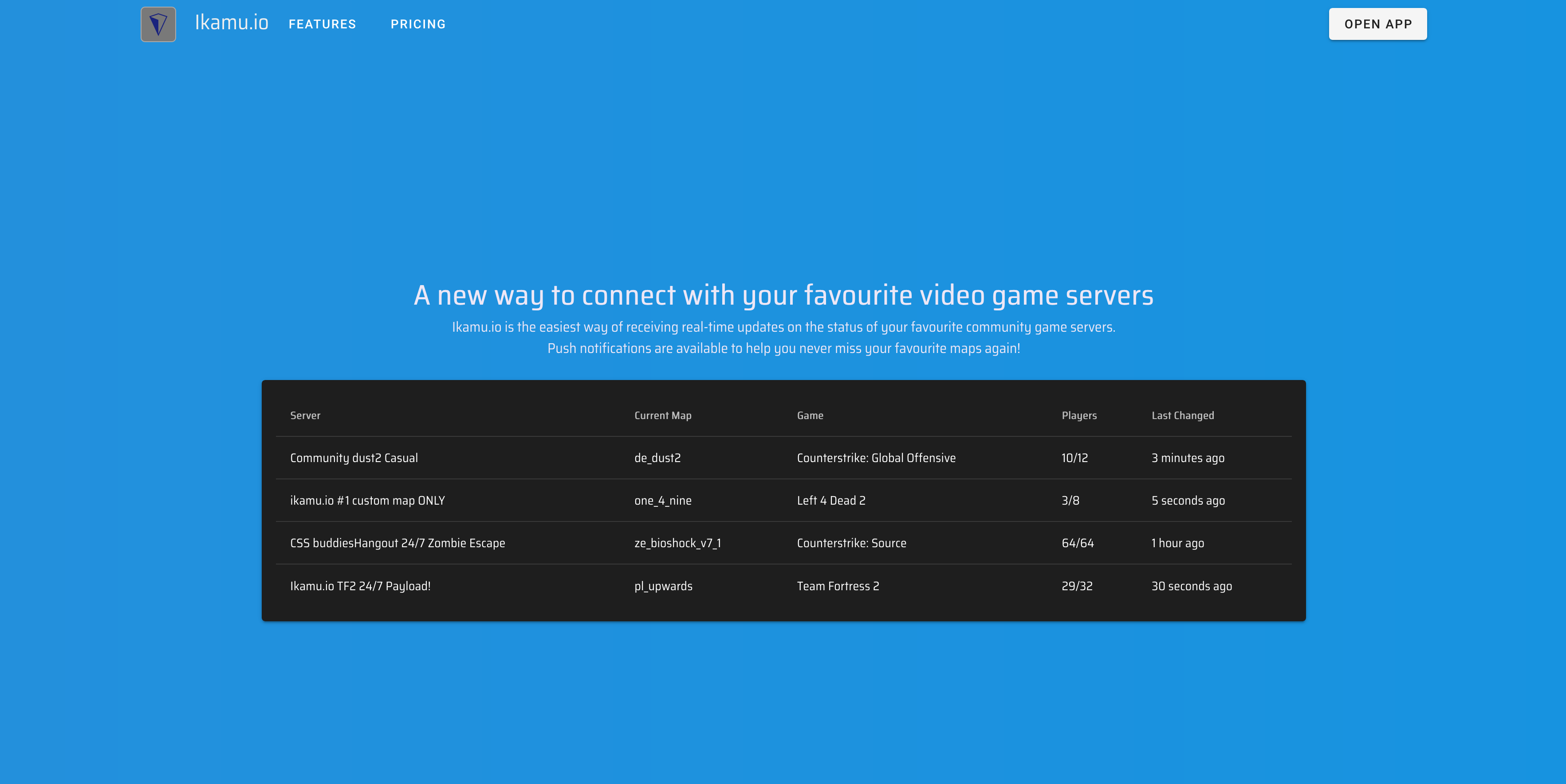Click the Last Changed column header
The height and width of the screenshot is (784, 1566).
[1182, 416]
